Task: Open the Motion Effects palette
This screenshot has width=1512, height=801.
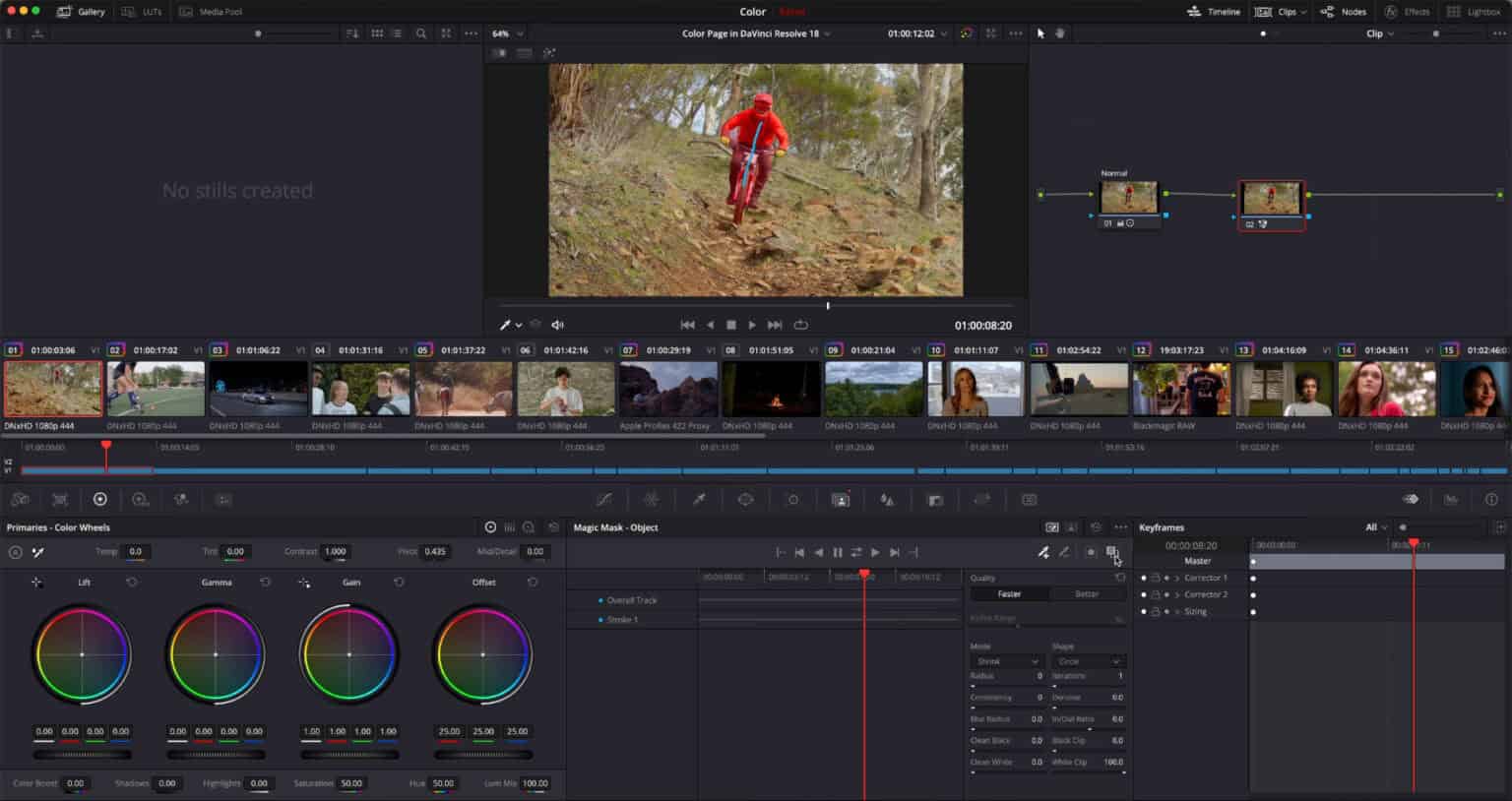Action: (223, 500)
